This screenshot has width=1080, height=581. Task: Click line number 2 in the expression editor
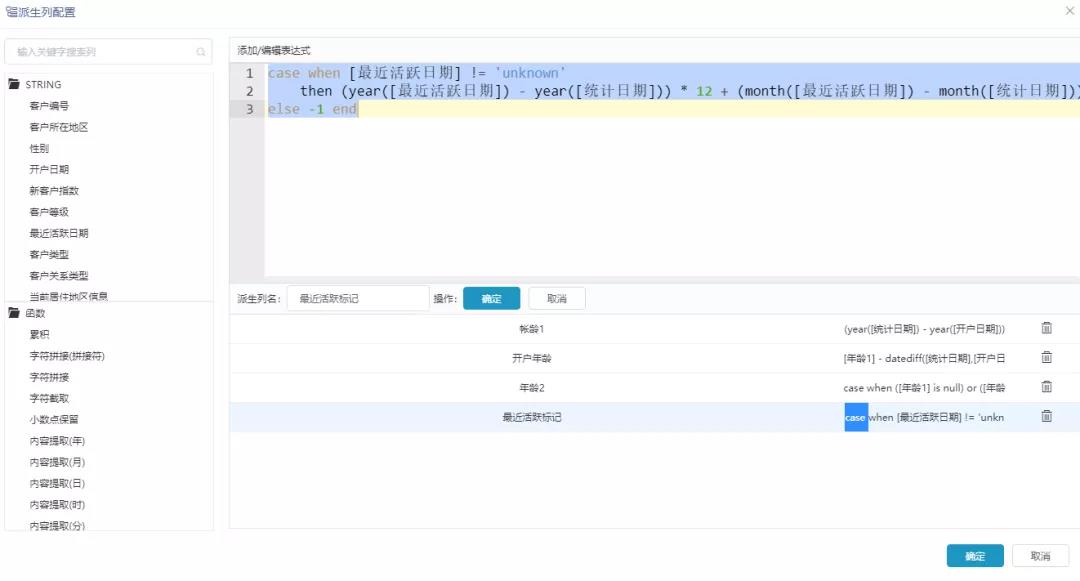click(249, 91)
